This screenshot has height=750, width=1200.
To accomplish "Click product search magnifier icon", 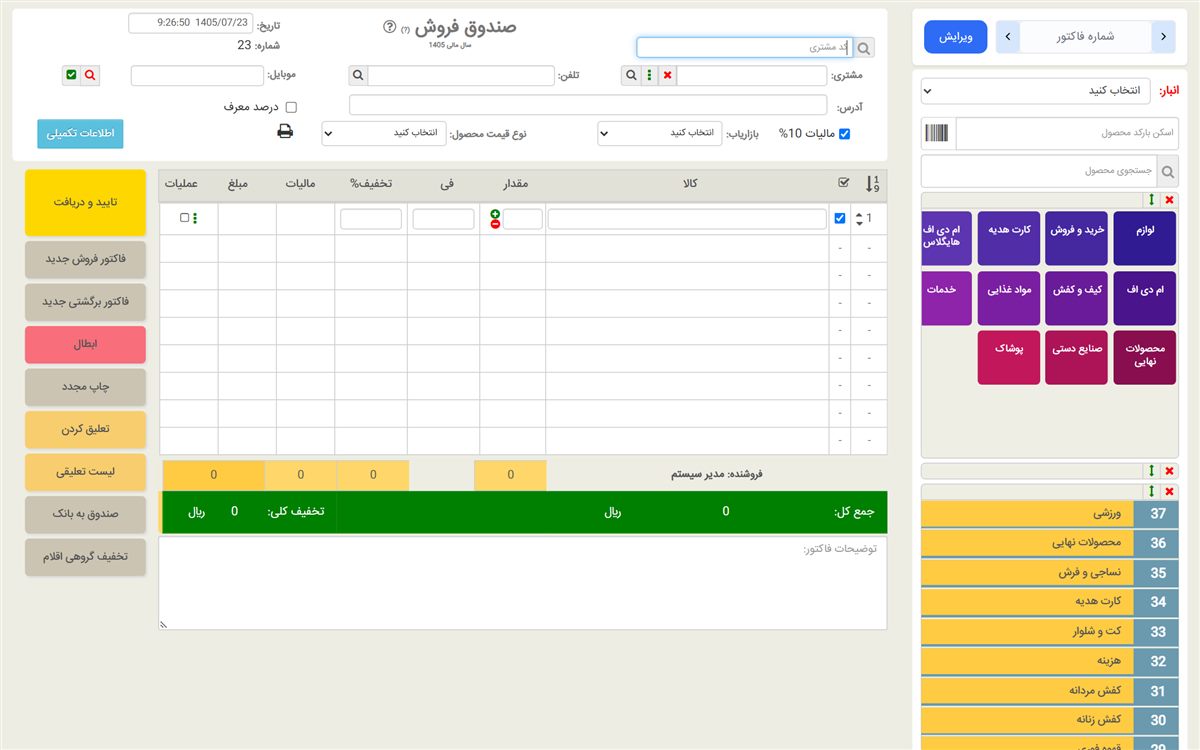I will click(1167, 171).
